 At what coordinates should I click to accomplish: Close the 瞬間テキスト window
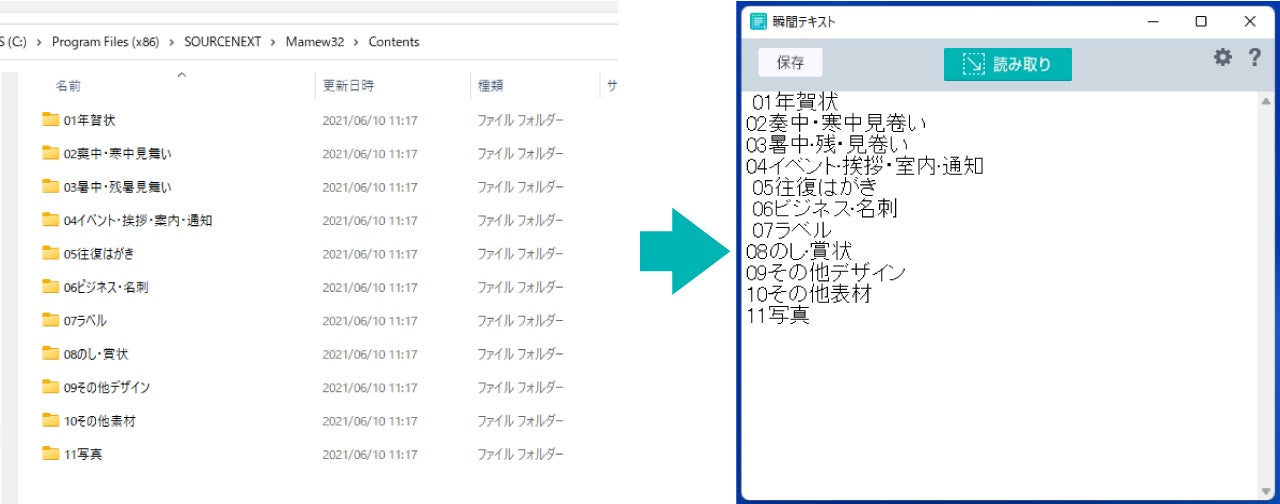tap(1250, 21)
